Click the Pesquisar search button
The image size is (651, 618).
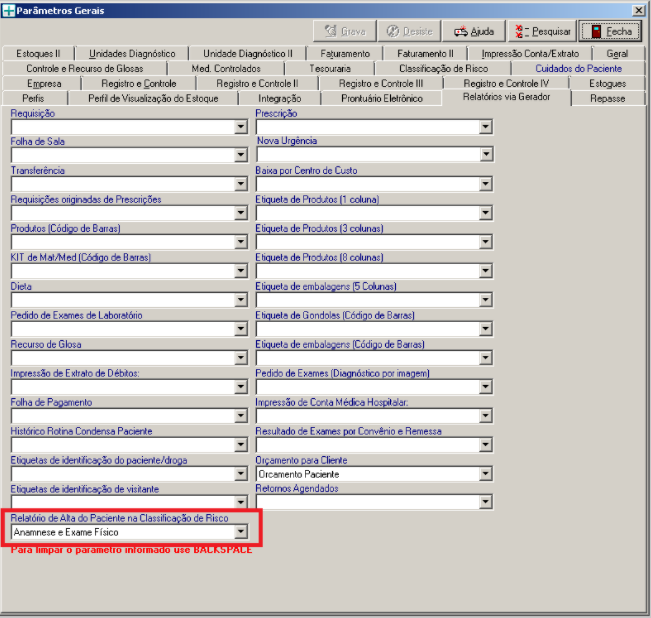pos(542,31)
